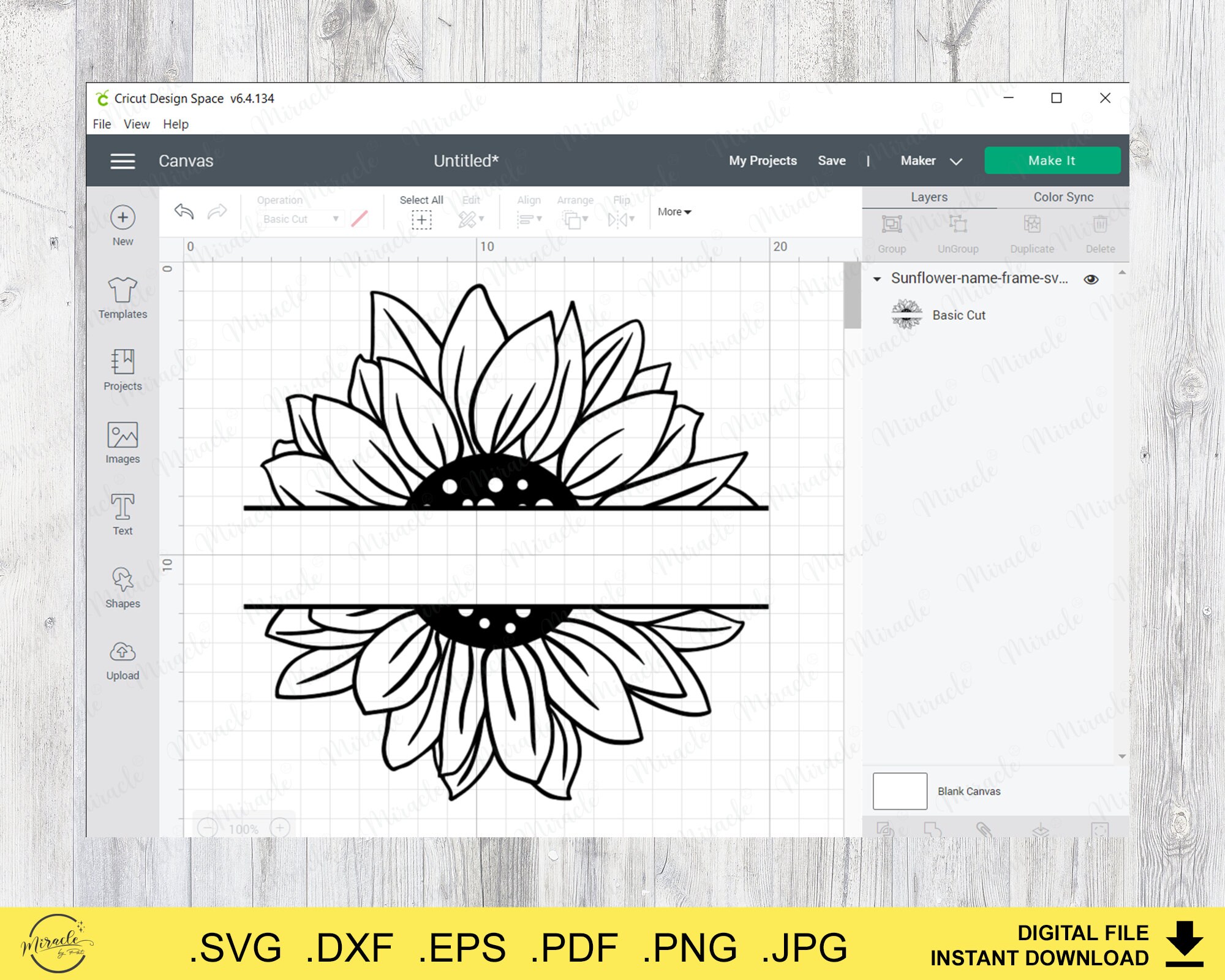Open the File menu
This screenshot has width=1225, height=980.
[x=102, y=124]
